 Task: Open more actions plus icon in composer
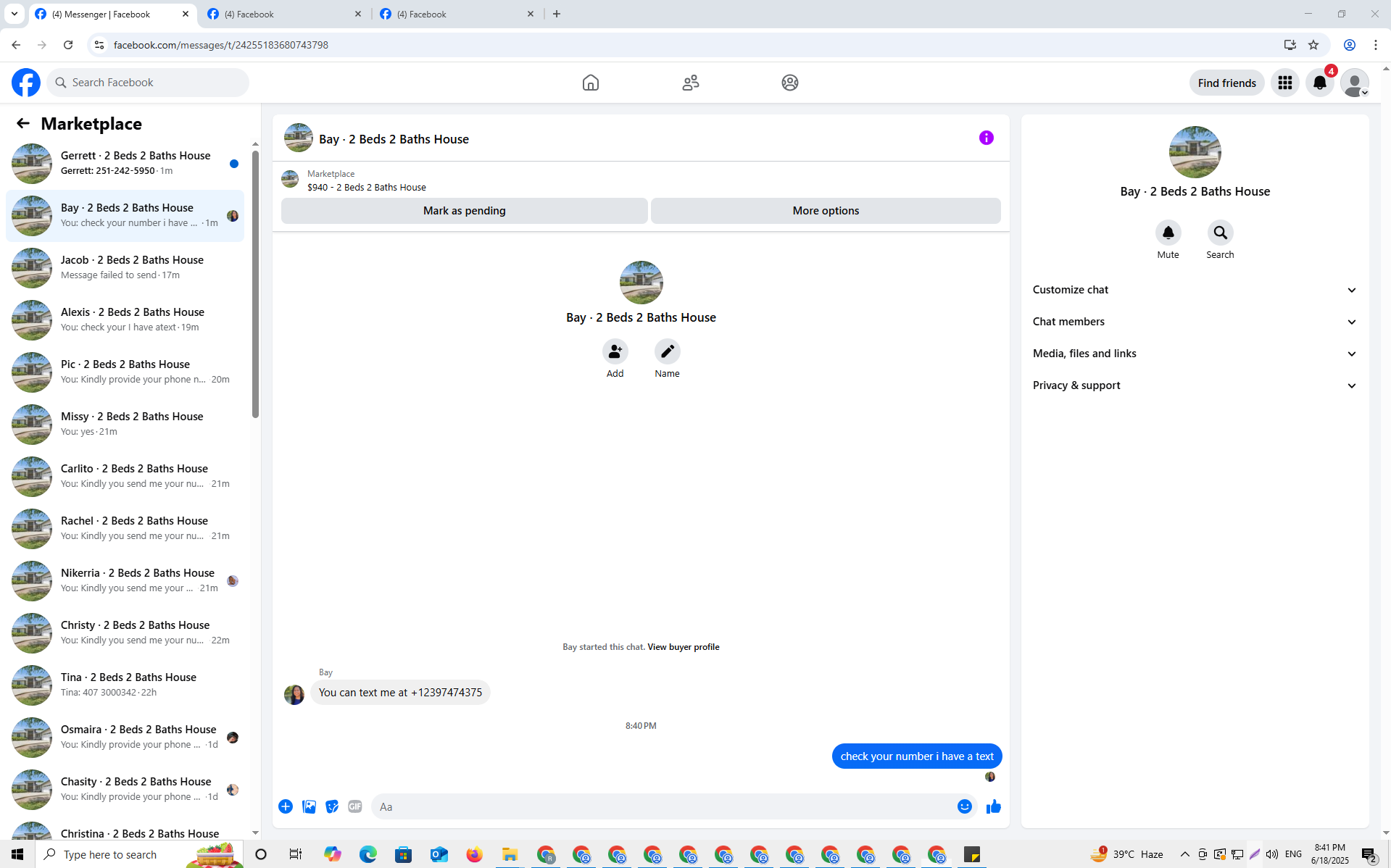tap(286, 806)
